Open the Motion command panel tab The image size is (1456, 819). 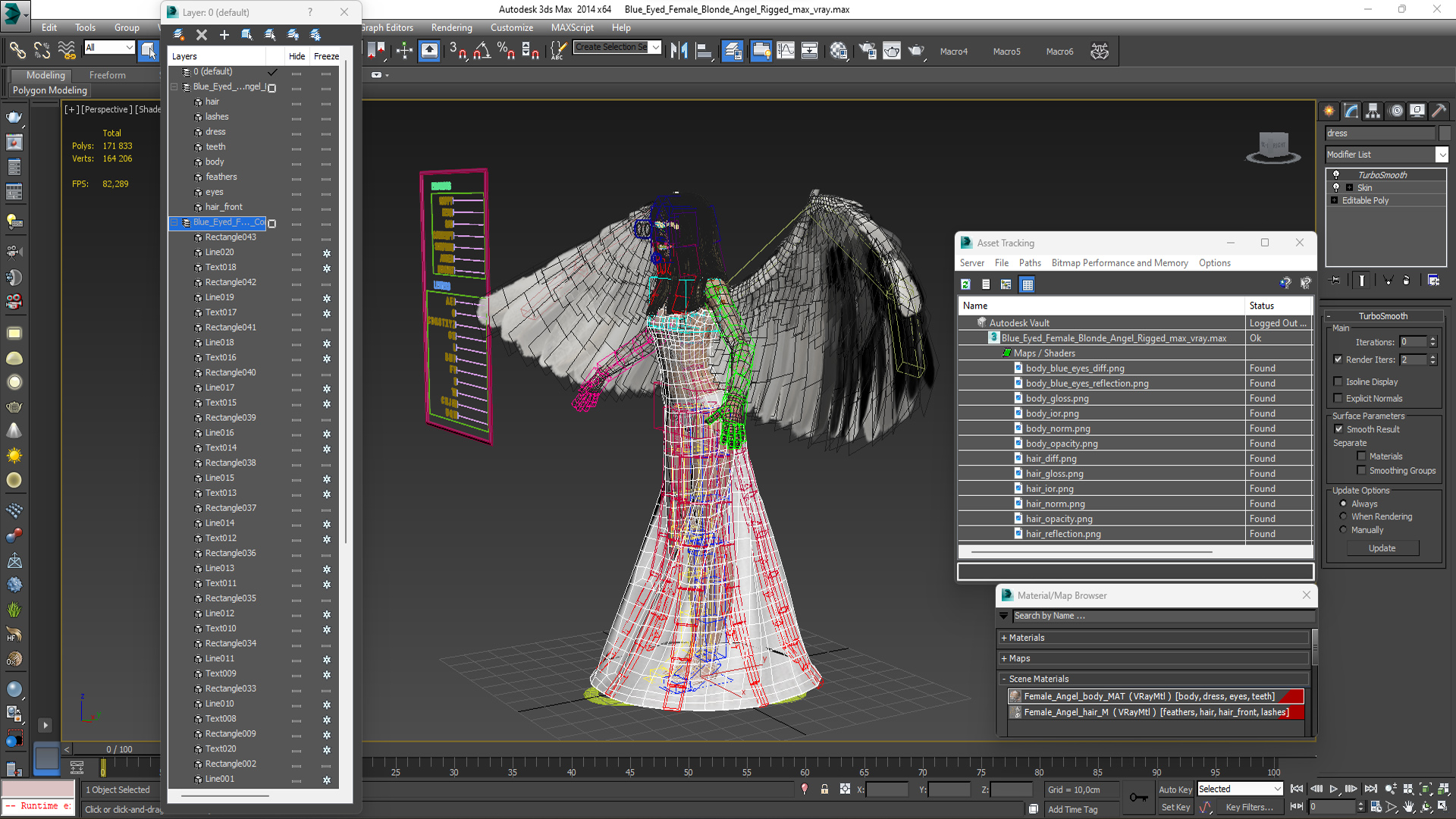pyautogui.click(x=1396, y=111)
